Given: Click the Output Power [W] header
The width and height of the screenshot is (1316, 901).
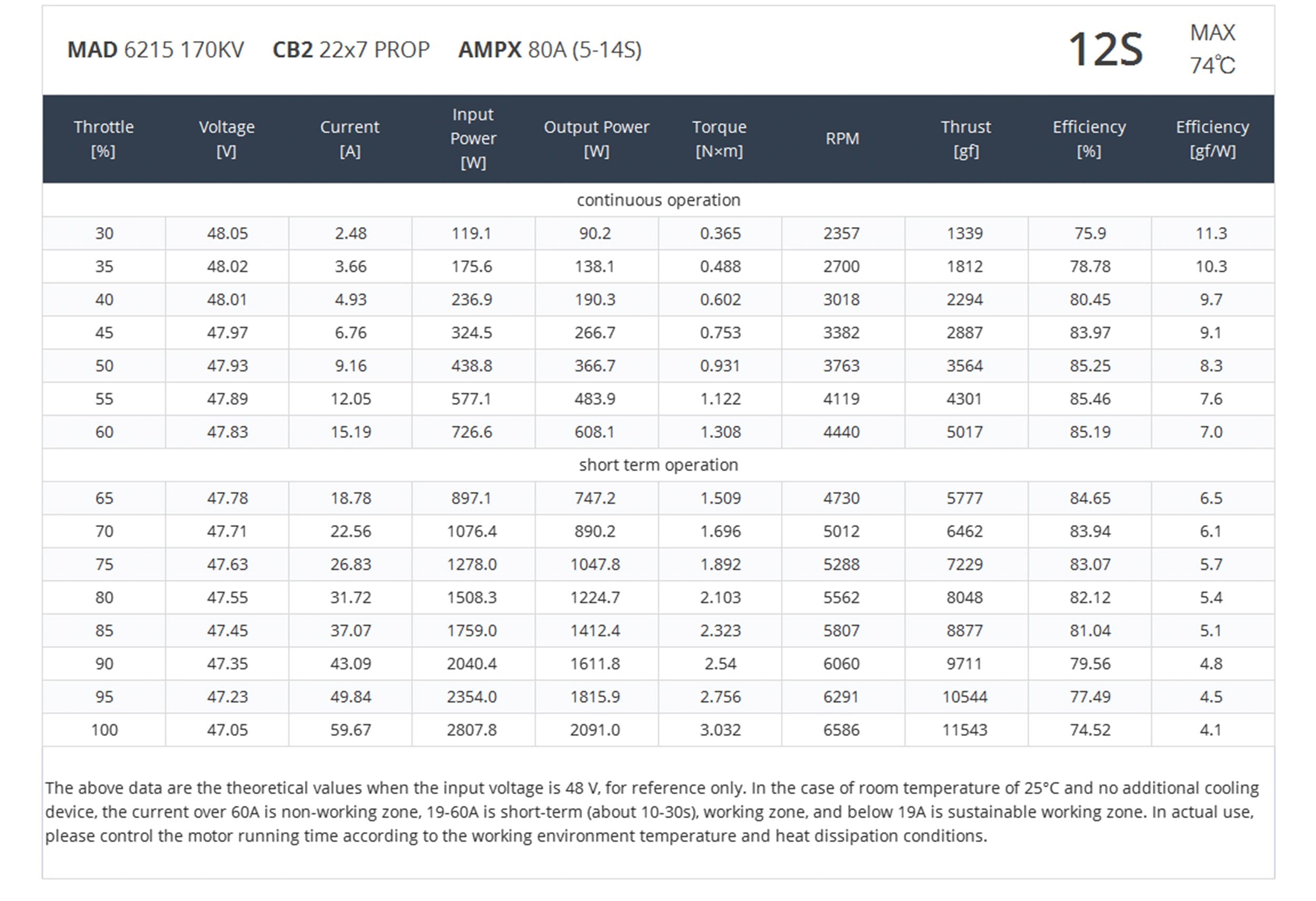Looking at the screenshot, I should tap(596, 138).
